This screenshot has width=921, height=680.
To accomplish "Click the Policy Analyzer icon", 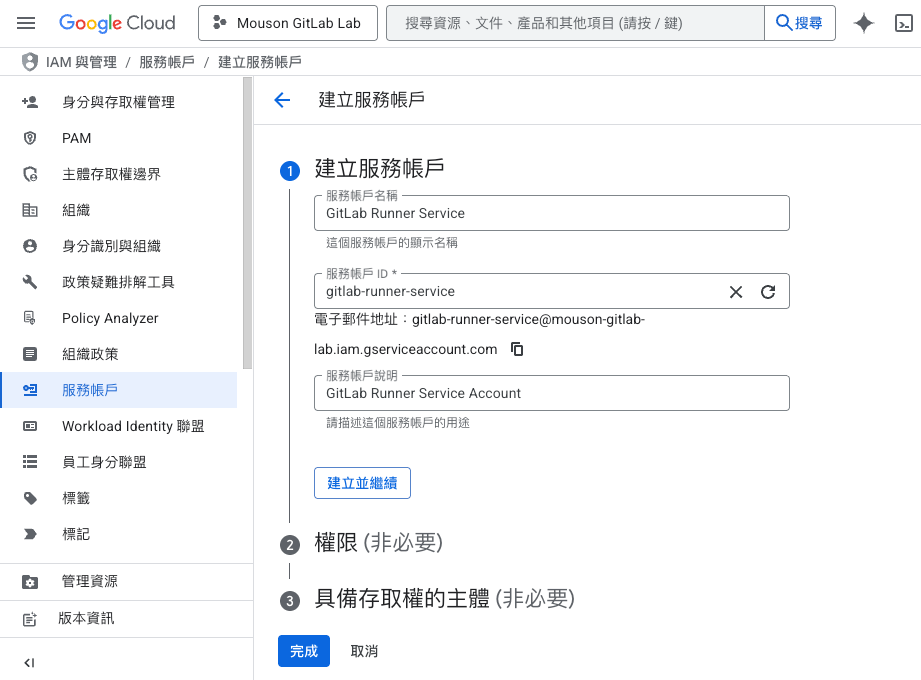I will point(30,318).
